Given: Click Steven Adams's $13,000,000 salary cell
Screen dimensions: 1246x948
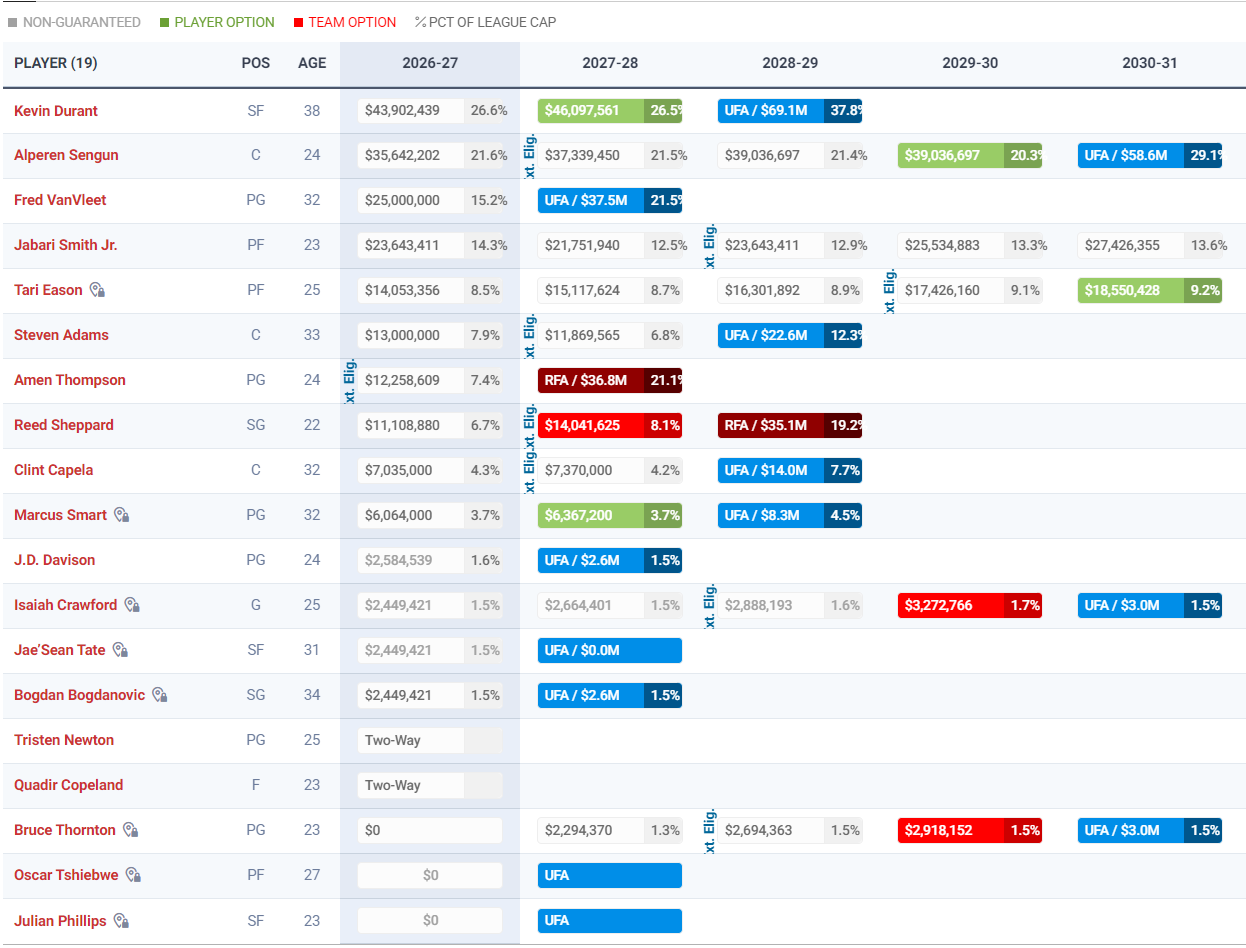Looking at the screenshot, I should 411,335.
